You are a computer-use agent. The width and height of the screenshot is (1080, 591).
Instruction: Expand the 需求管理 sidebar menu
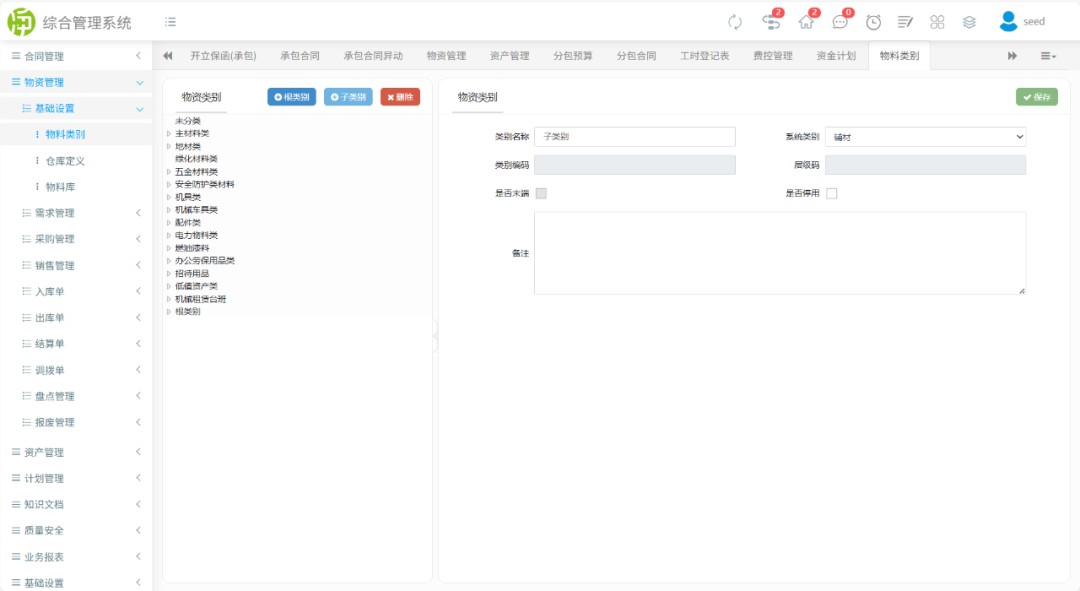(x=80, y=213)
